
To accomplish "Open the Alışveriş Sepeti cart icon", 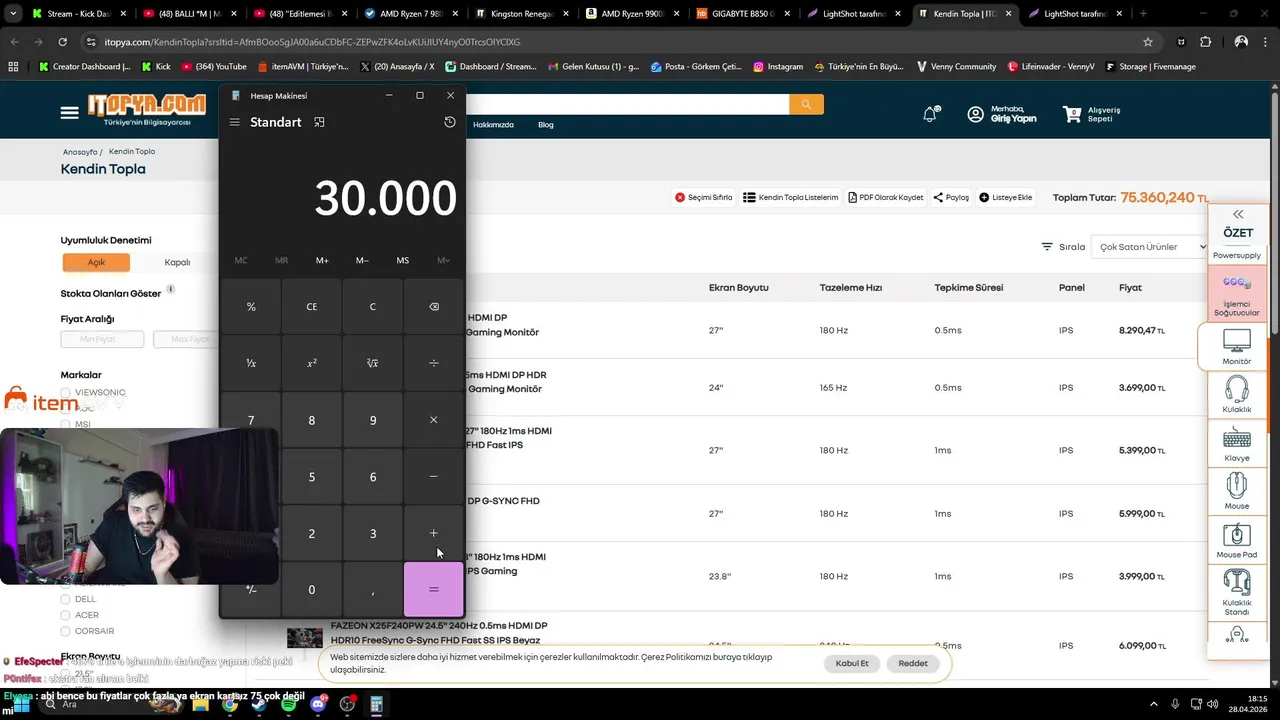I will [x=1073, y=114].
